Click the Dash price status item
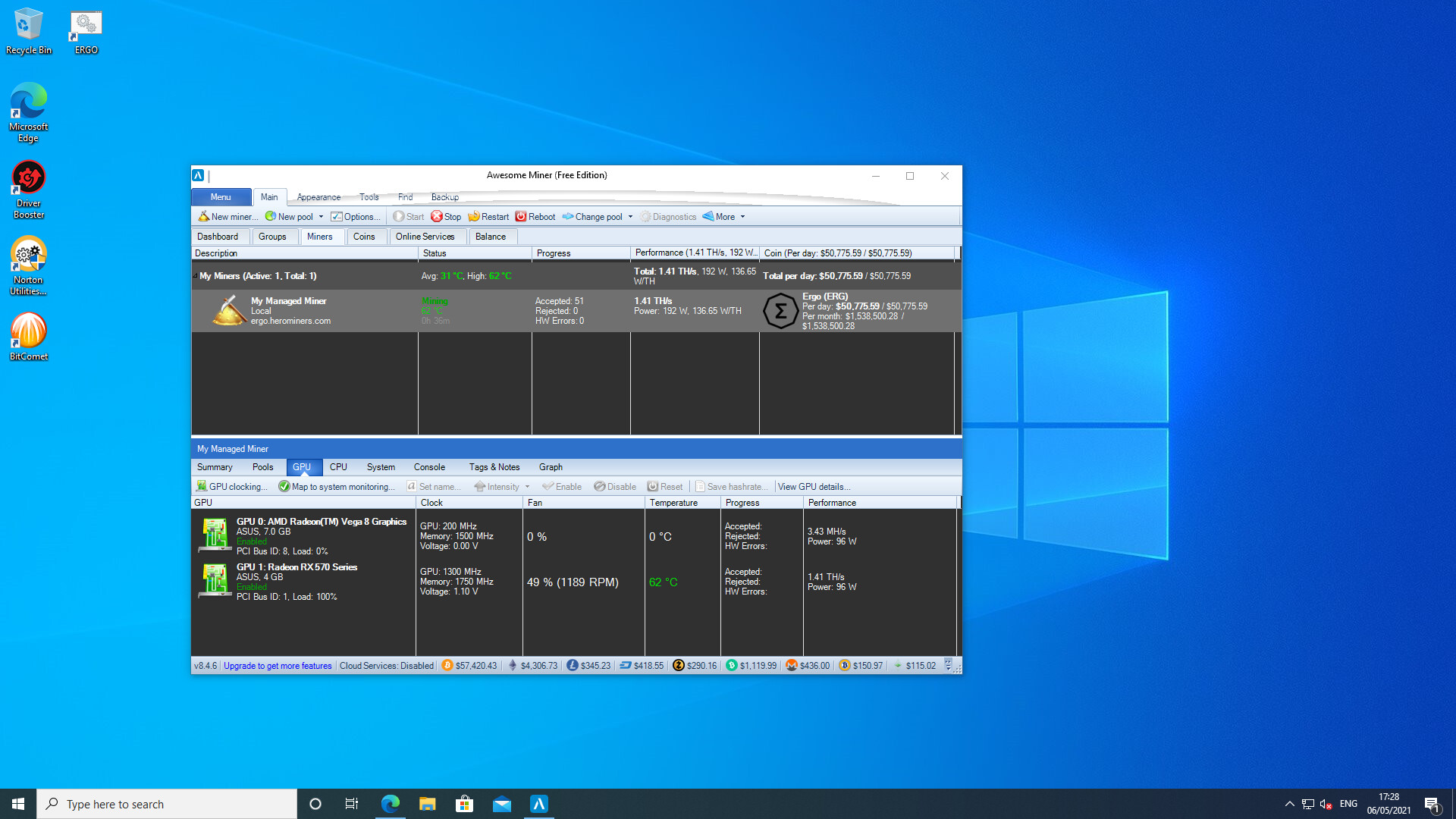This screenshot has height=819, width=1456. (x=642, y=666)
